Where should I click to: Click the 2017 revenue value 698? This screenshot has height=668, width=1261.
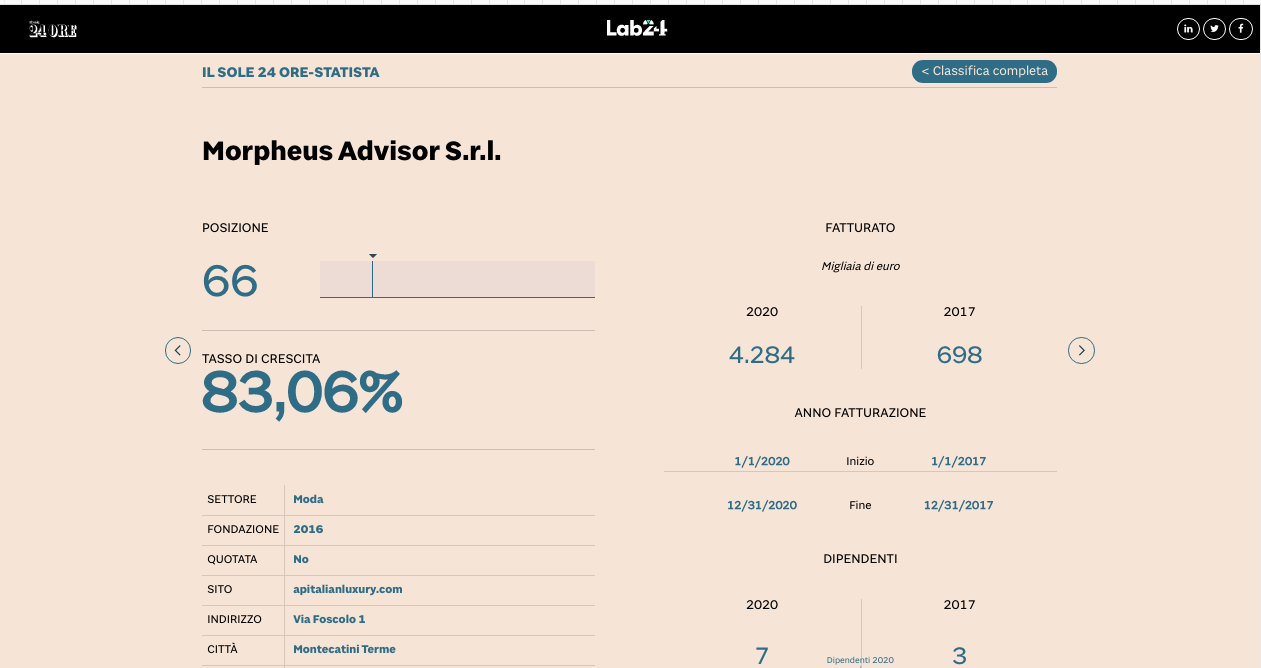[959, 355]
